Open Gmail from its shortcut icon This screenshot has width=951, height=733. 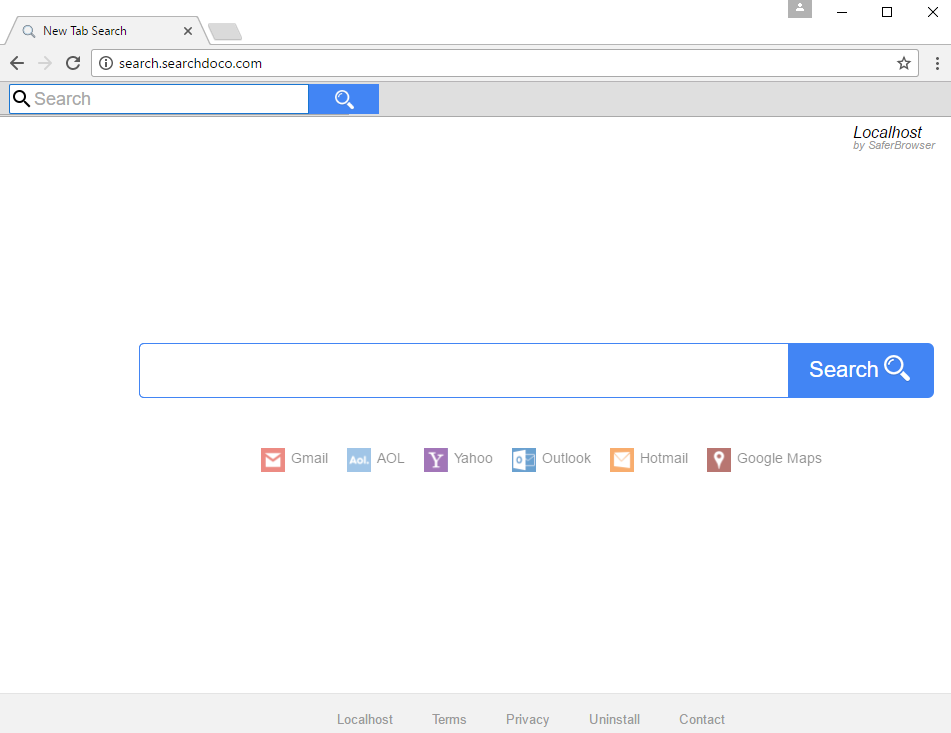tap(272, 459)
